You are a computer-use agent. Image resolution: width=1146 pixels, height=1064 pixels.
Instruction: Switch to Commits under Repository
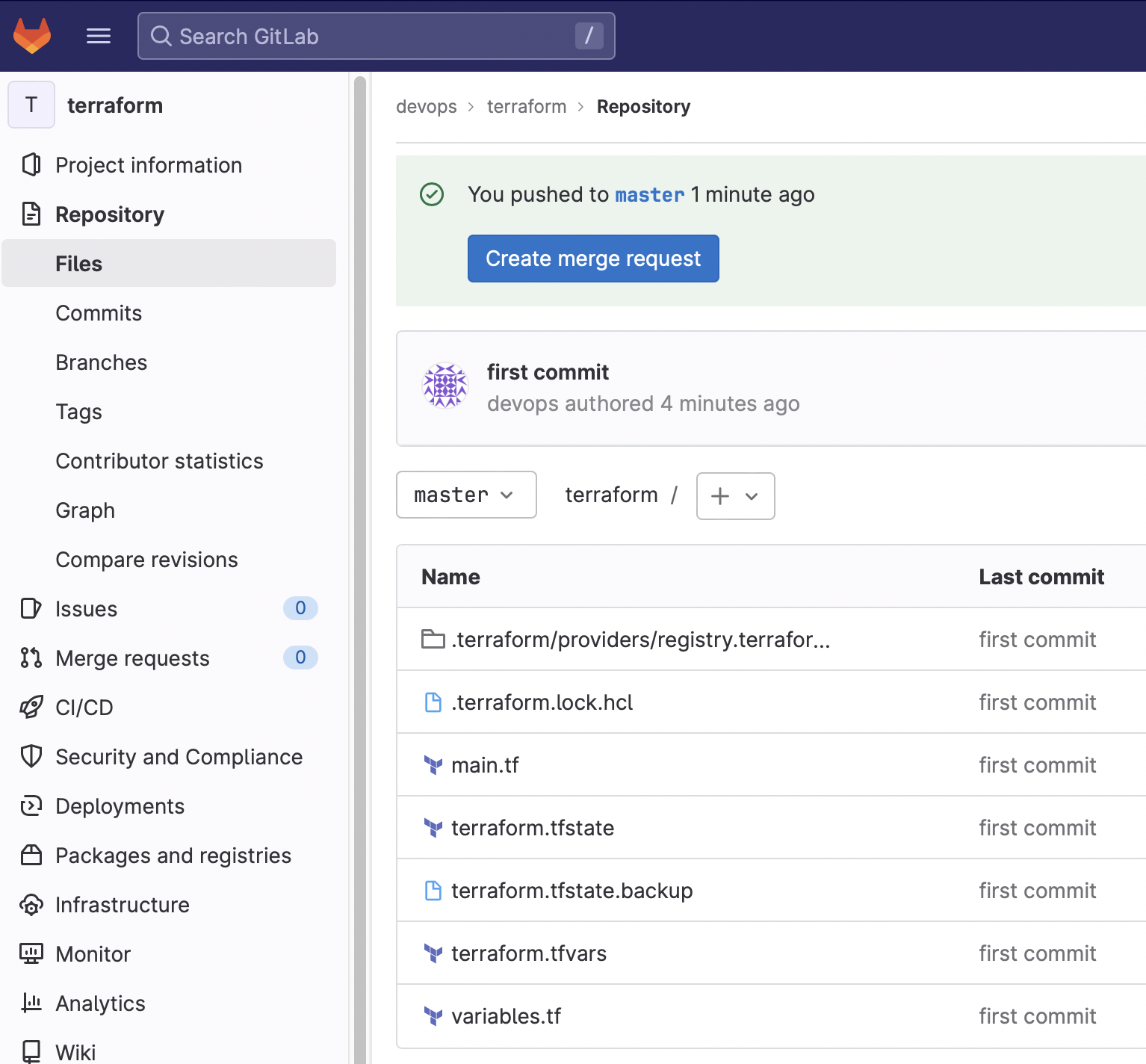[99, 313]
